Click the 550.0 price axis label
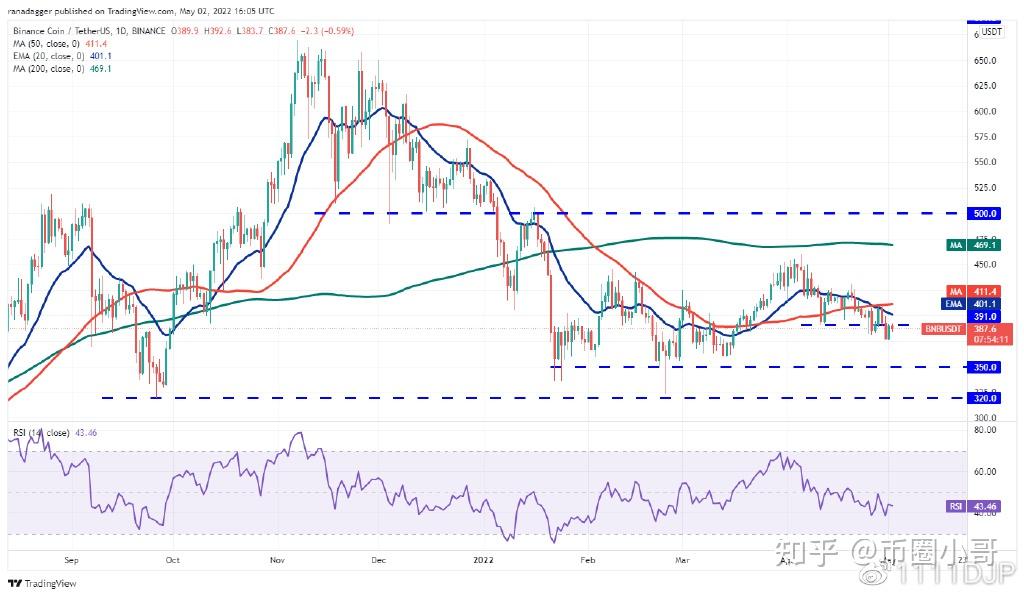 coord(985,162)
